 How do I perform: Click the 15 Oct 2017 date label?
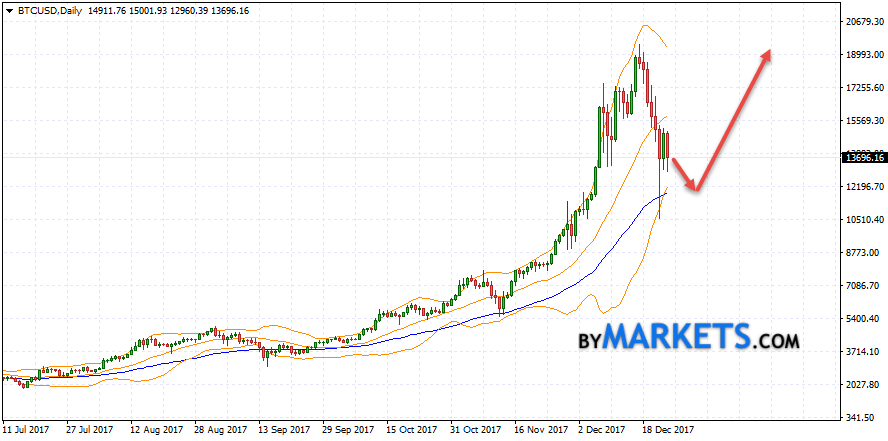[412, 428]
